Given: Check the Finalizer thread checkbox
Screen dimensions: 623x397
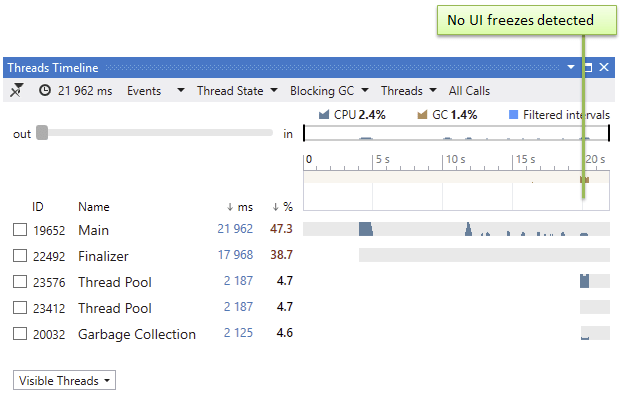Looking at the screenshot, I should 20,255.
